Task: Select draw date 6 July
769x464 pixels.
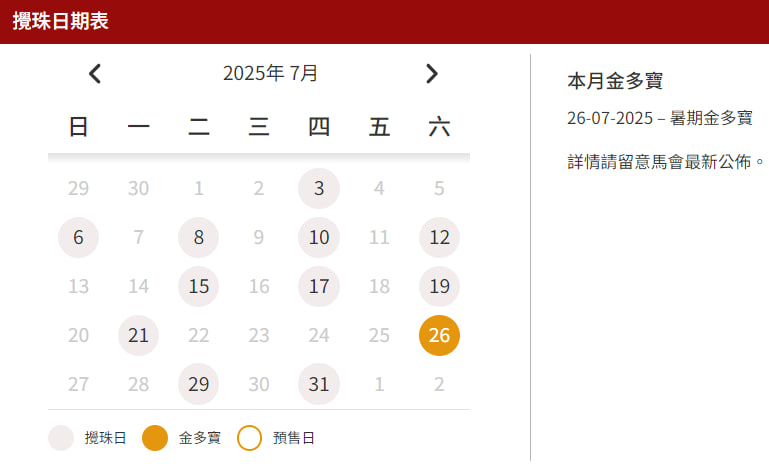Action: [x=79, y=238]
